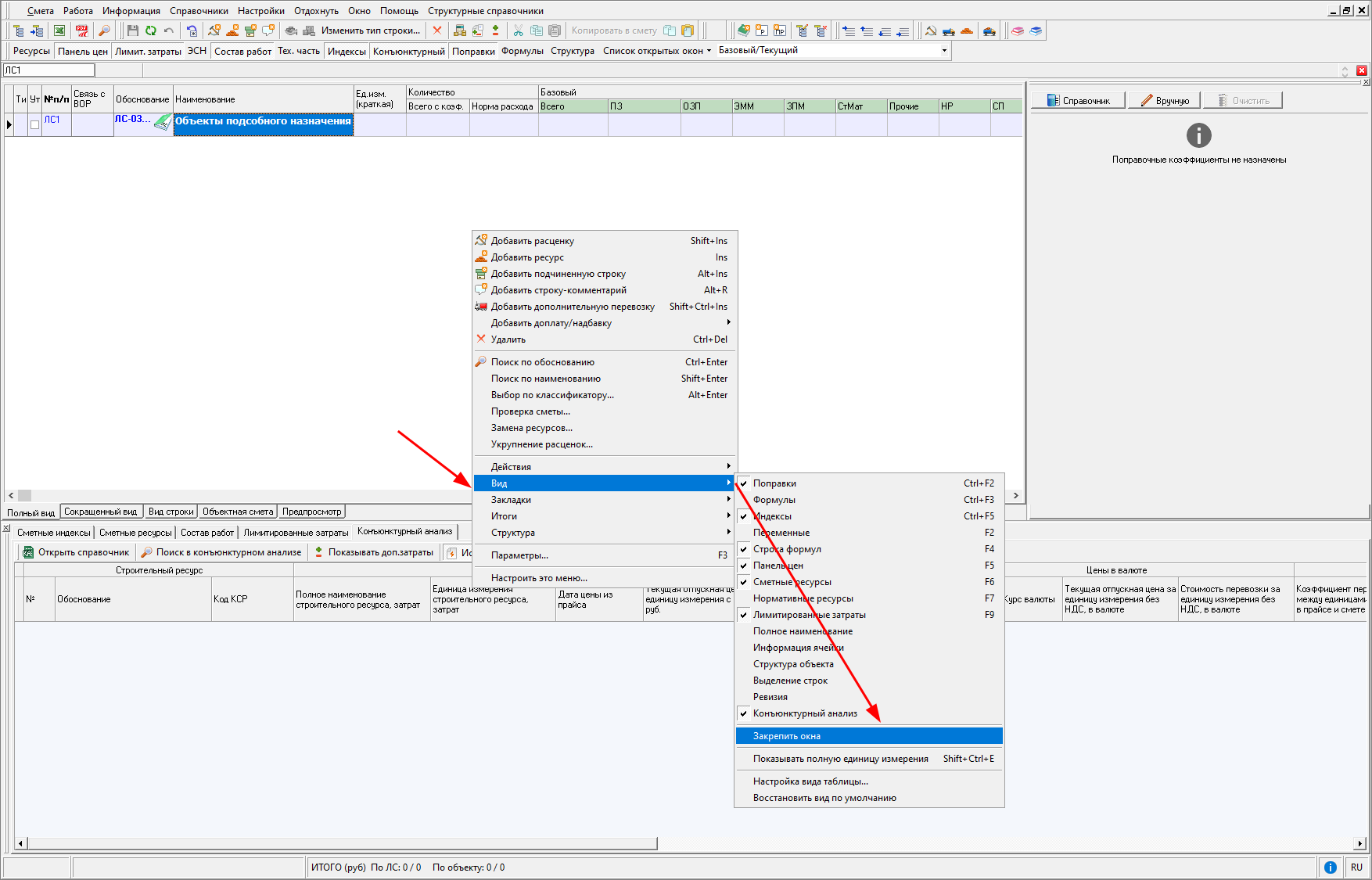
Task: Uncheck Поправки in Вид submenu
Action: coord(870,483)
